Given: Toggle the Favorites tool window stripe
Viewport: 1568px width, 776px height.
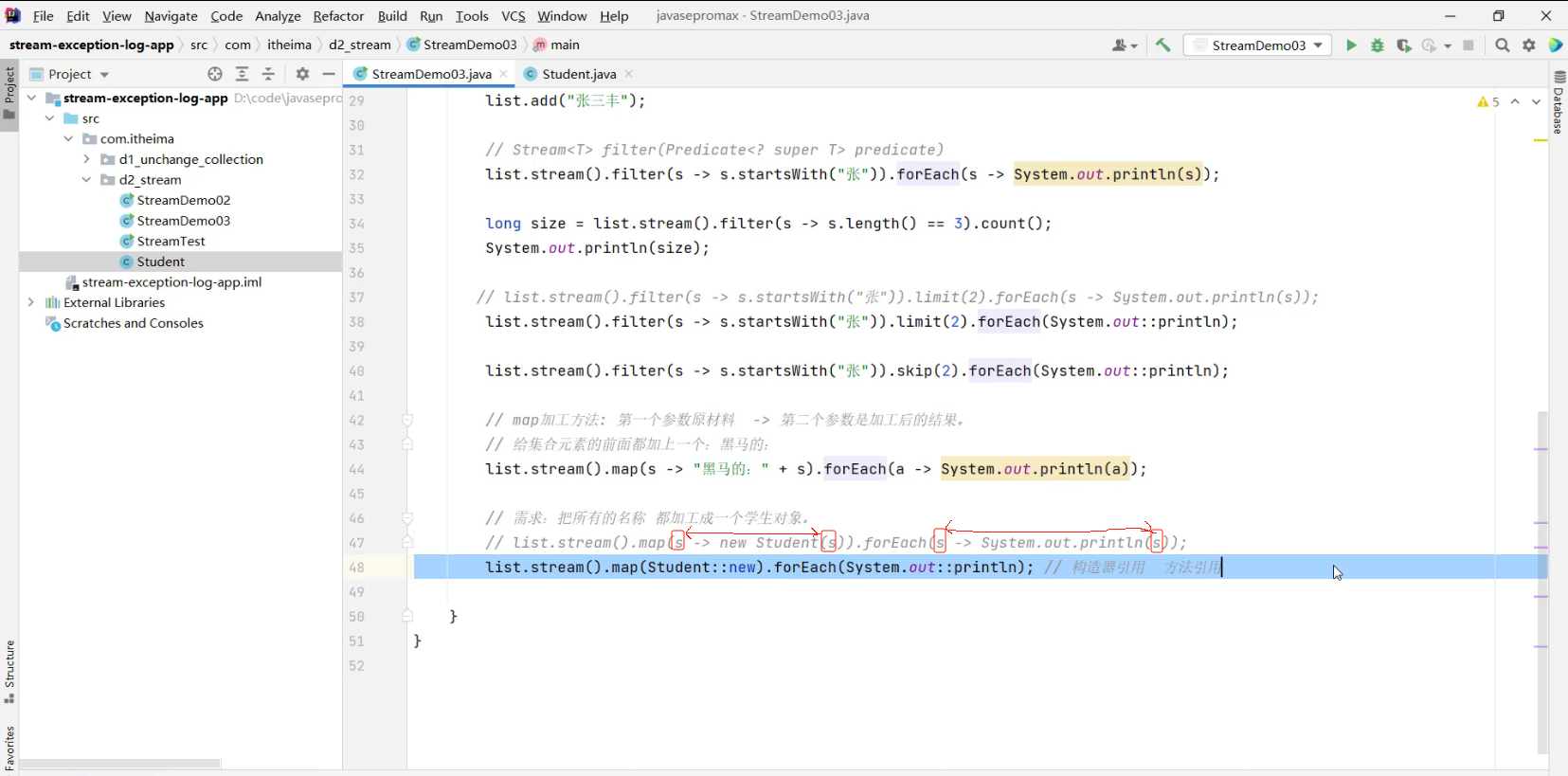Looking at the screenshot, I should point(9,749).
